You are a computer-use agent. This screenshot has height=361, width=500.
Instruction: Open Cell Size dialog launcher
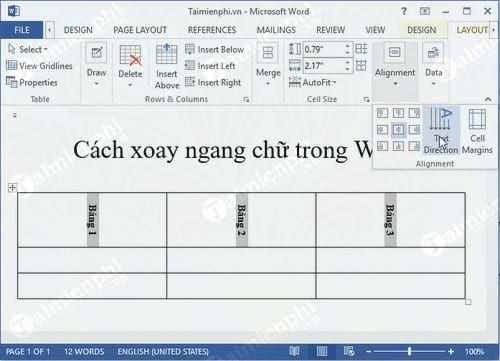366,99
